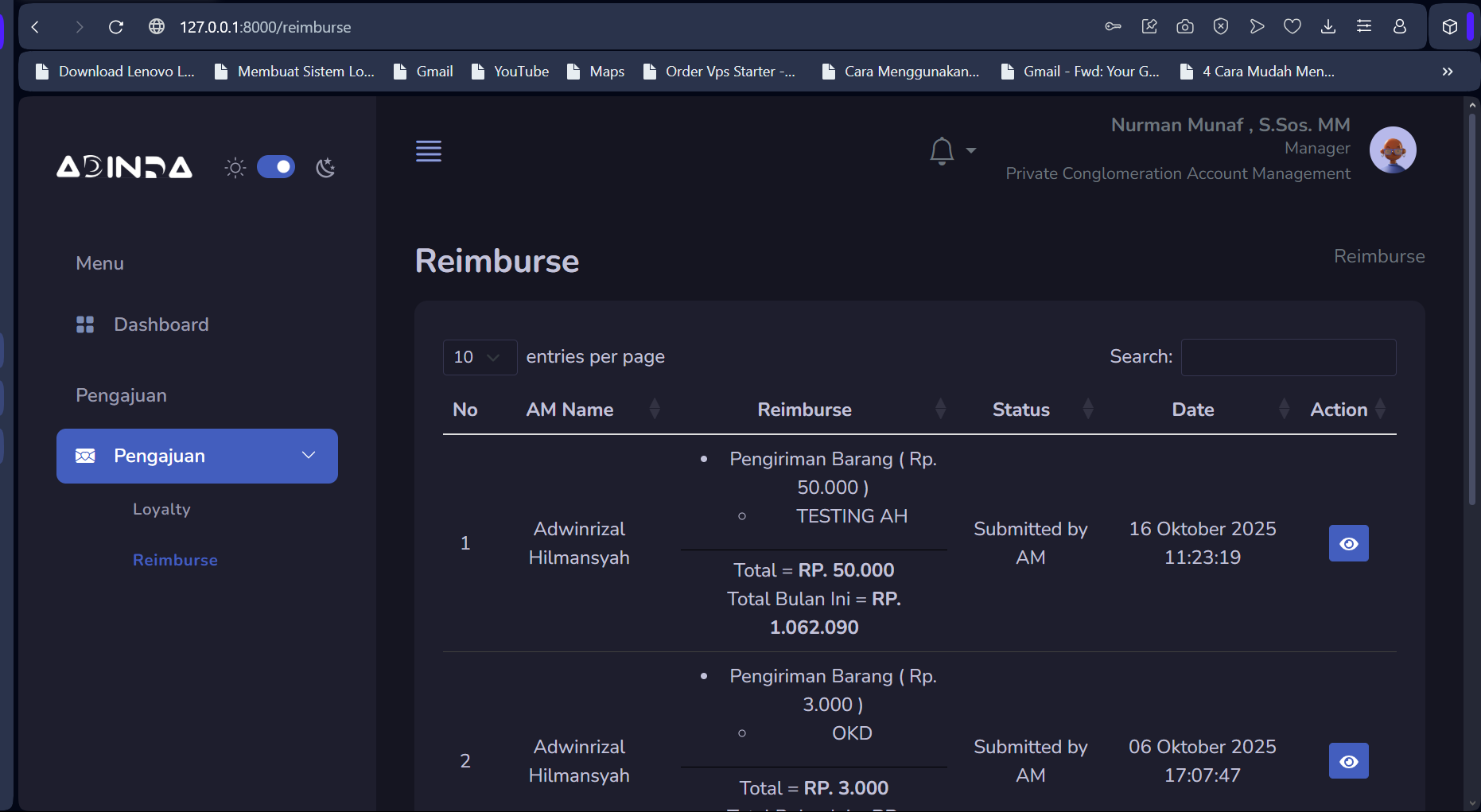Open the entries per page dropdown

click(479, 357)
